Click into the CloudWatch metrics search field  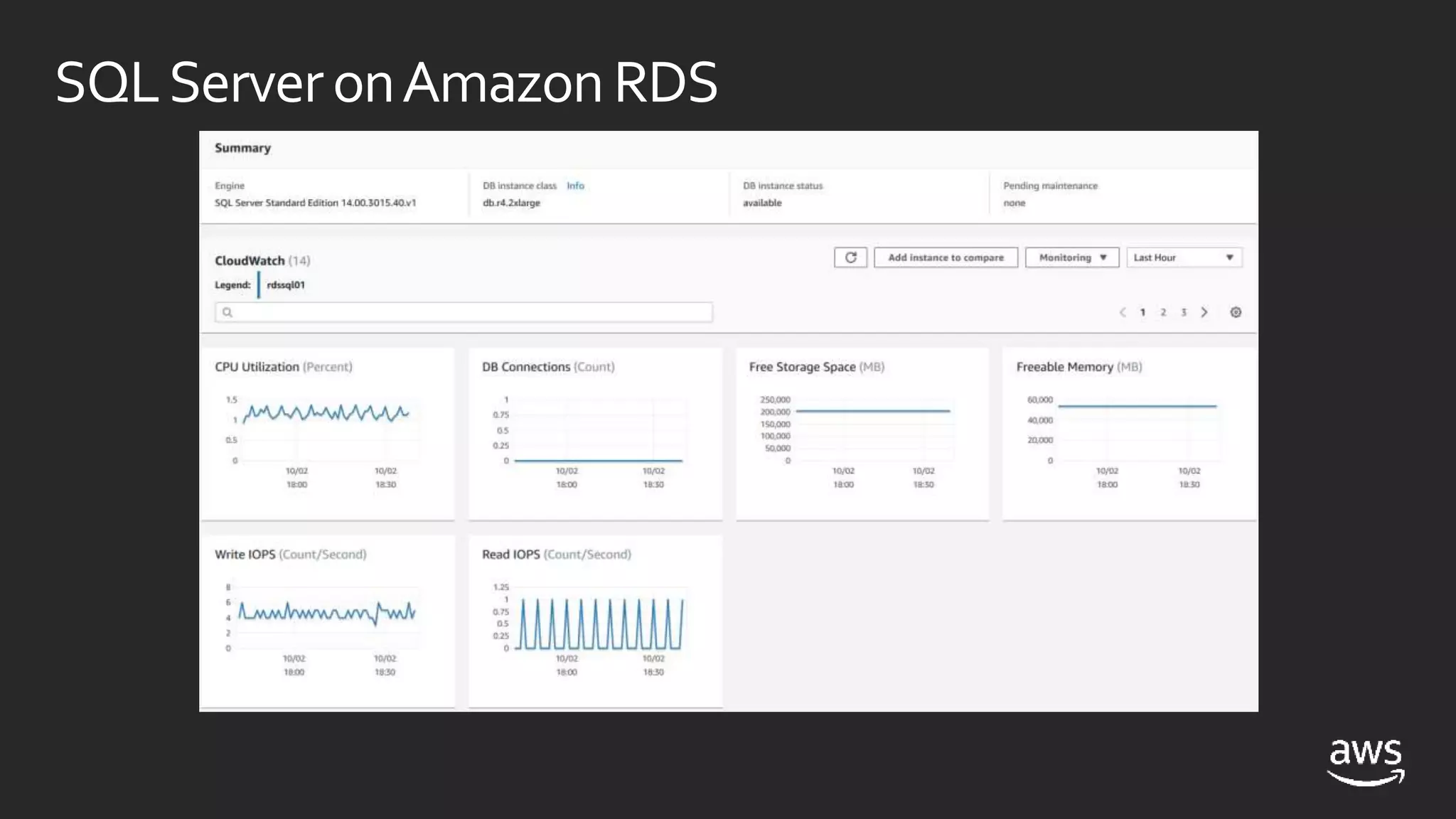pos(464,312)
